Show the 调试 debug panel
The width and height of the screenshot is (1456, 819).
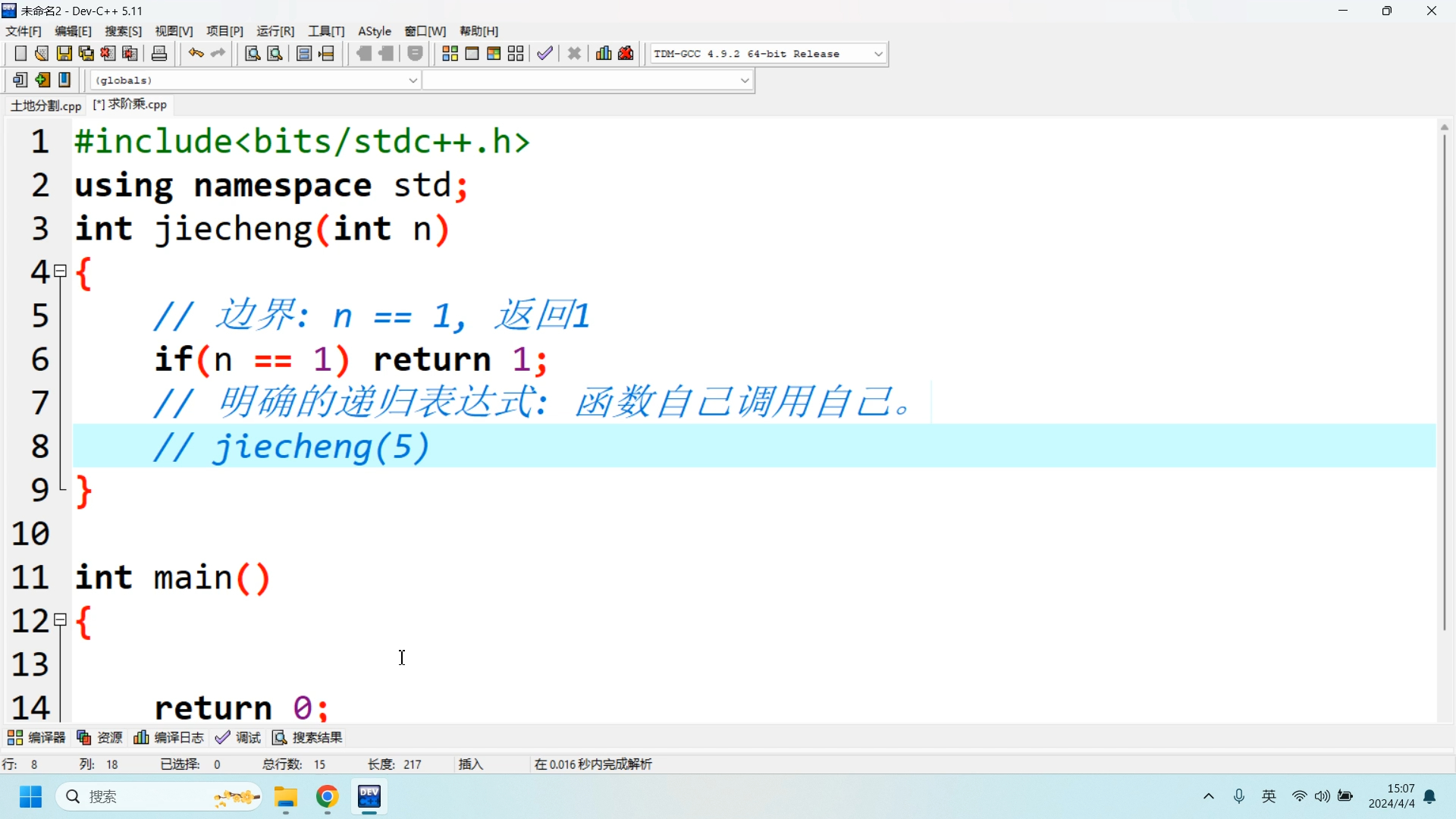point(238,738)
